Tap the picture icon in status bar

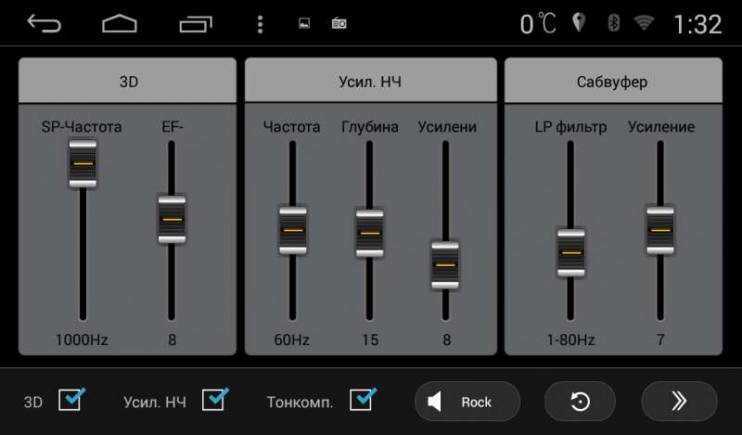click(304, 23)
